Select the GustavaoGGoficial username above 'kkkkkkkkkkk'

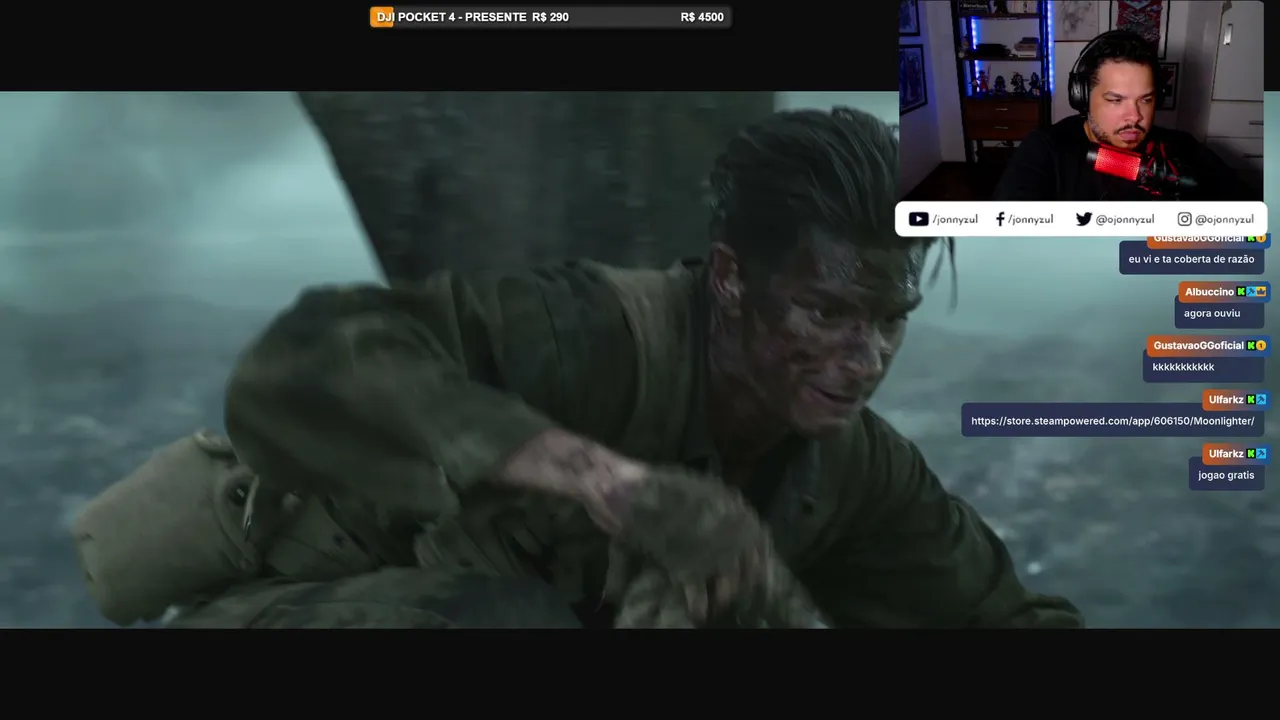(x=1199, y=346)
